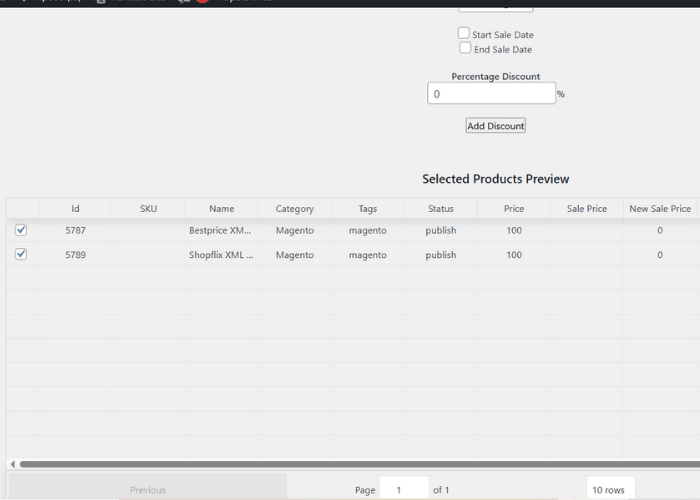
Task: Click the Previous page button
Action: (x=148, y=489)
